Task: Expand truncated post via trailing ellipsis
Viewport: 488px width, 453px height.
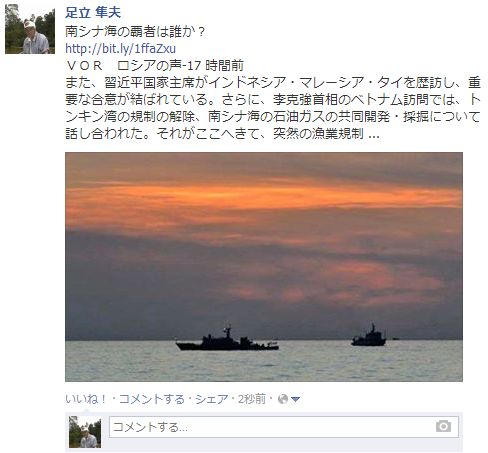Action: [x=374, y=134]
